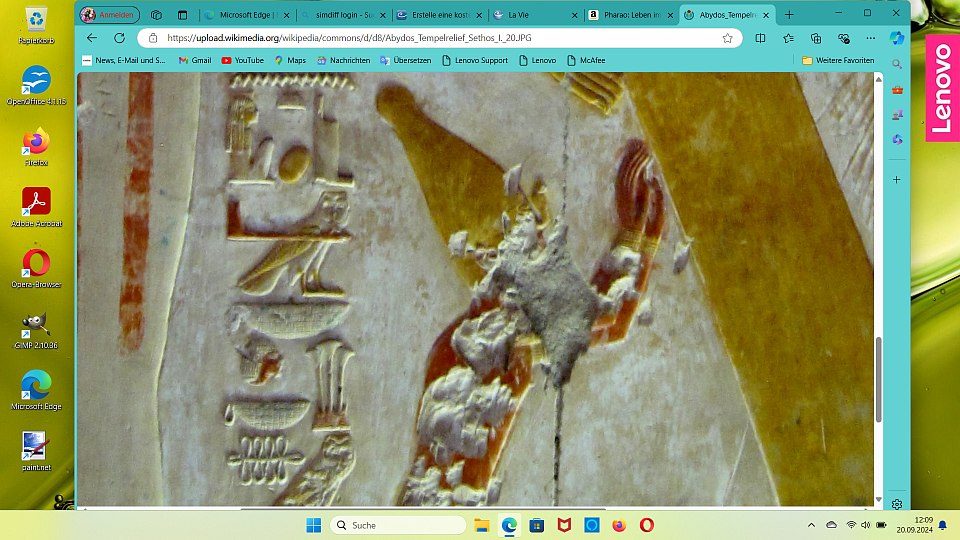The image size is (960, 540).
Task: Open the Gmail bookmark
Action: (195, 60)
